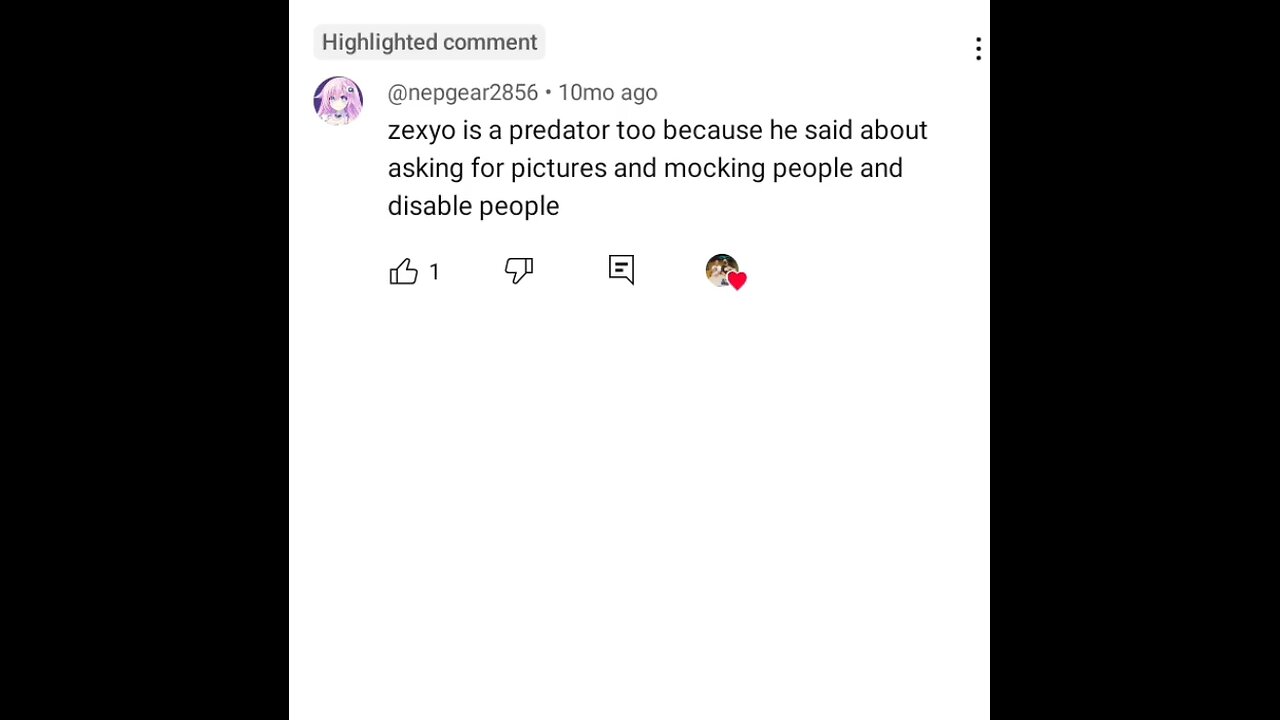Open the three-dot more options menu
The height and width of the screenshot is (720, 1280).
pos(978,49)
